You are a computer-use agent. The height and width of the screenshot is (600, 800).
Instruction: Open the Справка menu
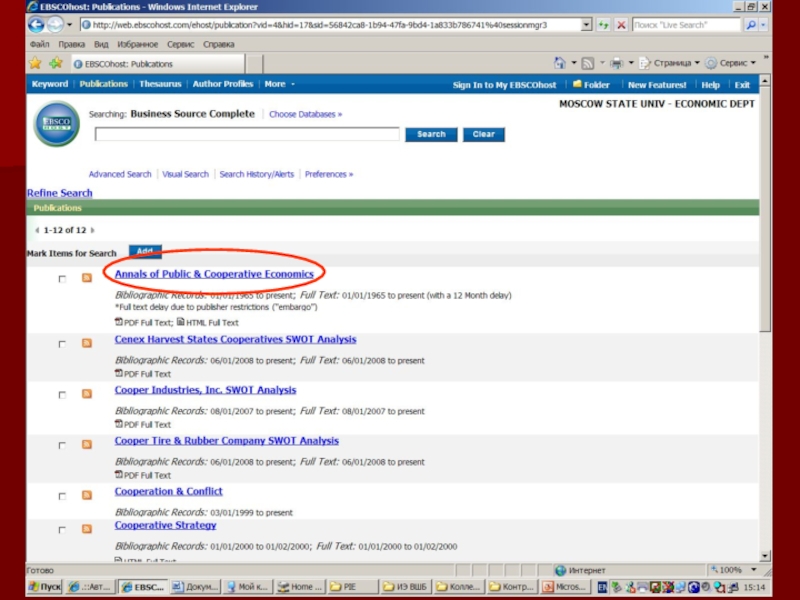[x=218, y=44]
